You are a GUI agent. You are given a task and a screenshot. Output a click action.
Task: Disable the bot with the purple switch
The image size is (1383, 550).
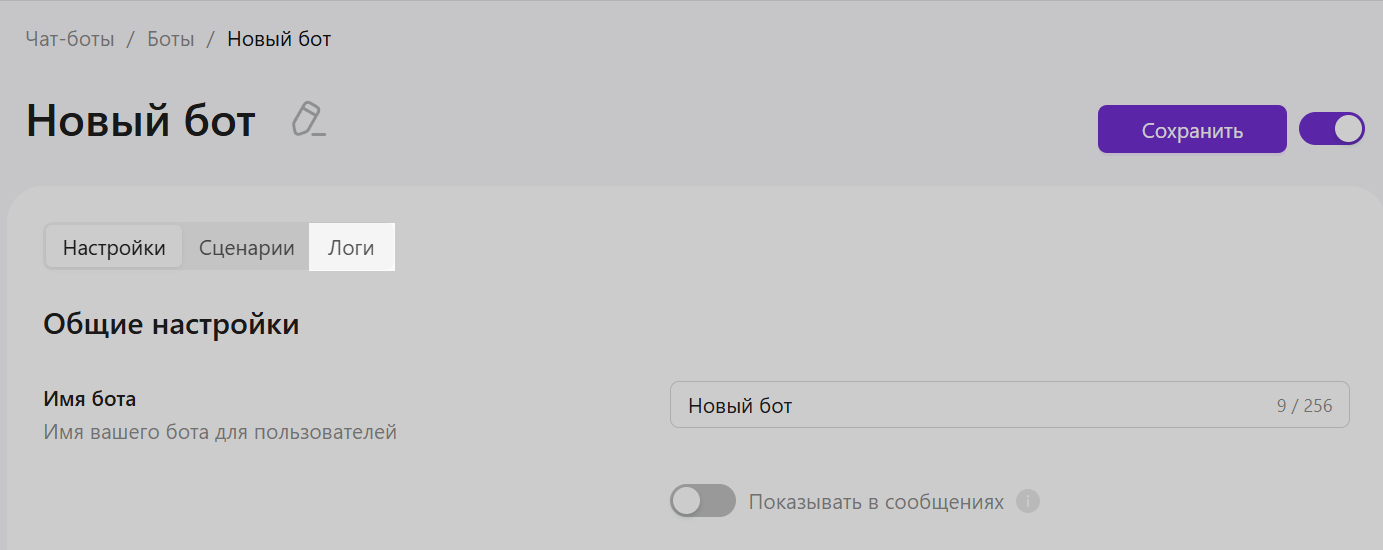[1331, 129]
